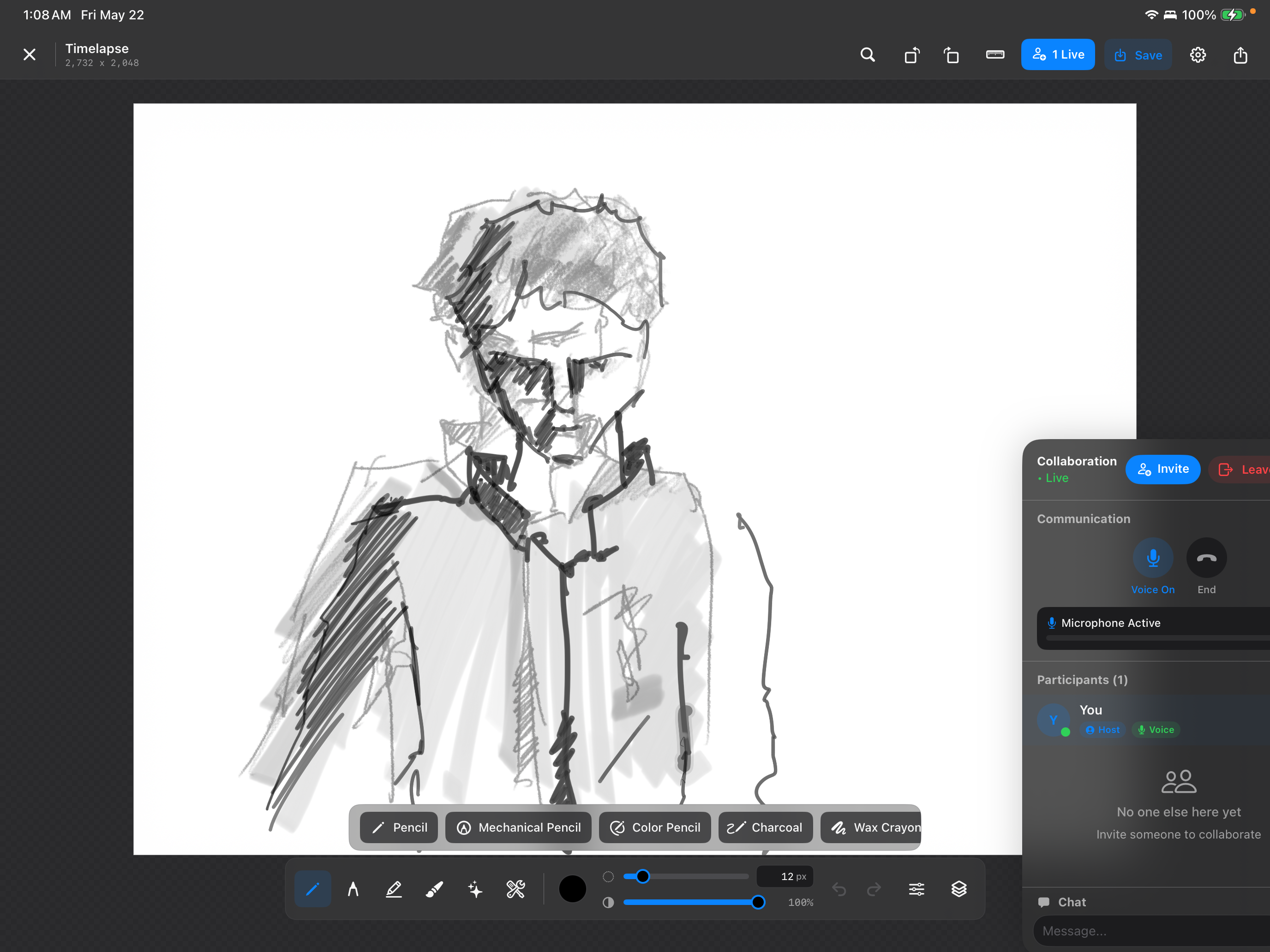1270x952 pixels.
Task: Choose the Charcoal brush
Action: tap(765, 827)
